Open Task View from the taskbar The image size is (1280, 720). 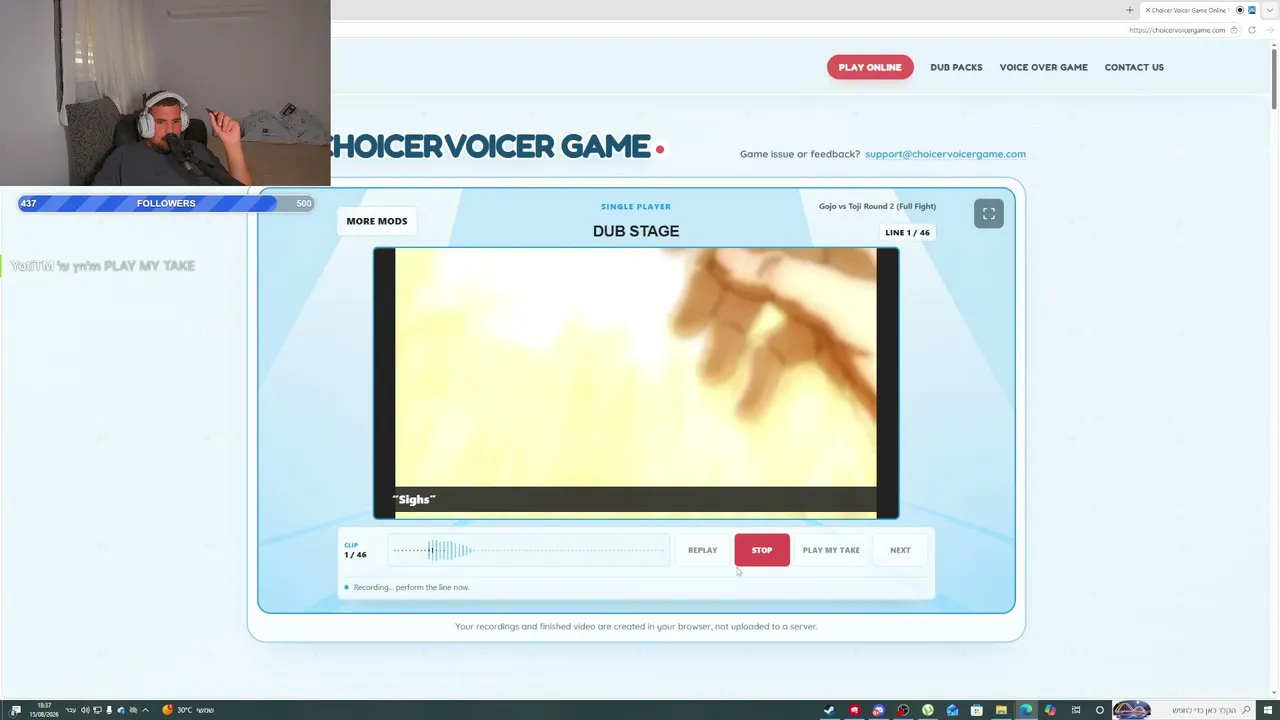[1075, 710]
